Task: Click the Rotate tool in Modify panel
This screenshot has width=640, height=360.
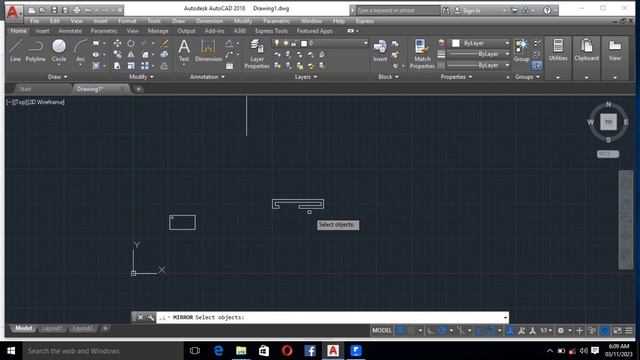Action: click(131, 43)
